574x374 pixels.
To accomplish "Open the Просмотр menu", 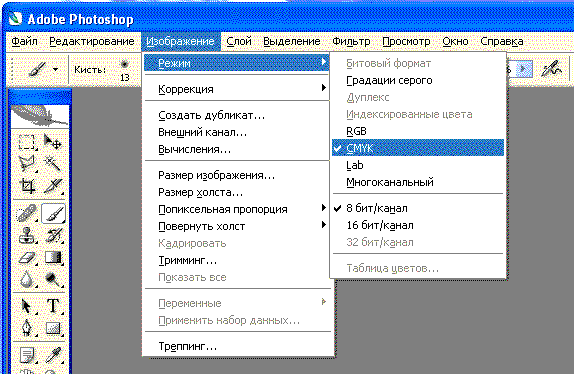I will click(406, 41).
